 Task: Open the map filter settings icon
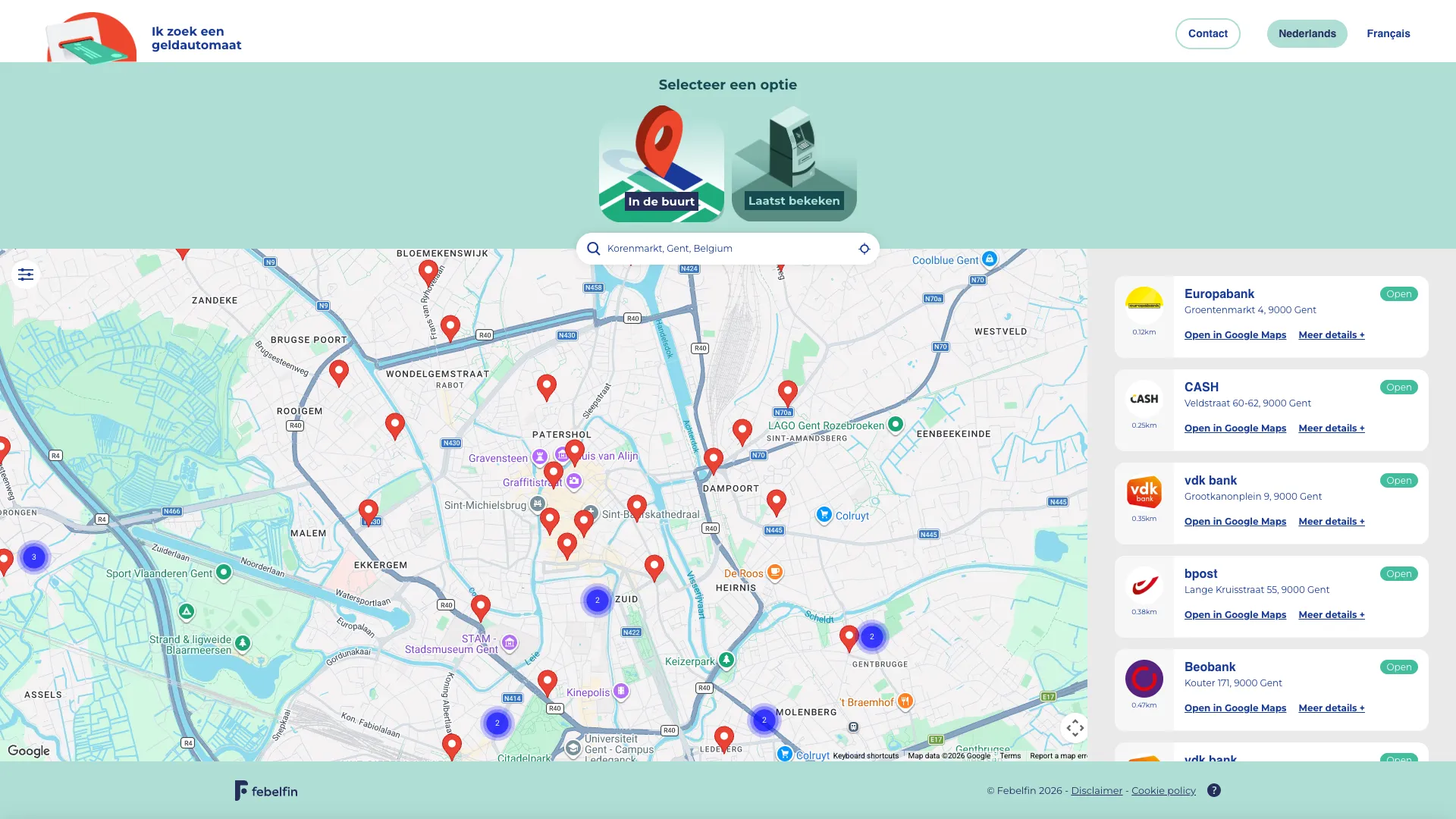(26, 275)
